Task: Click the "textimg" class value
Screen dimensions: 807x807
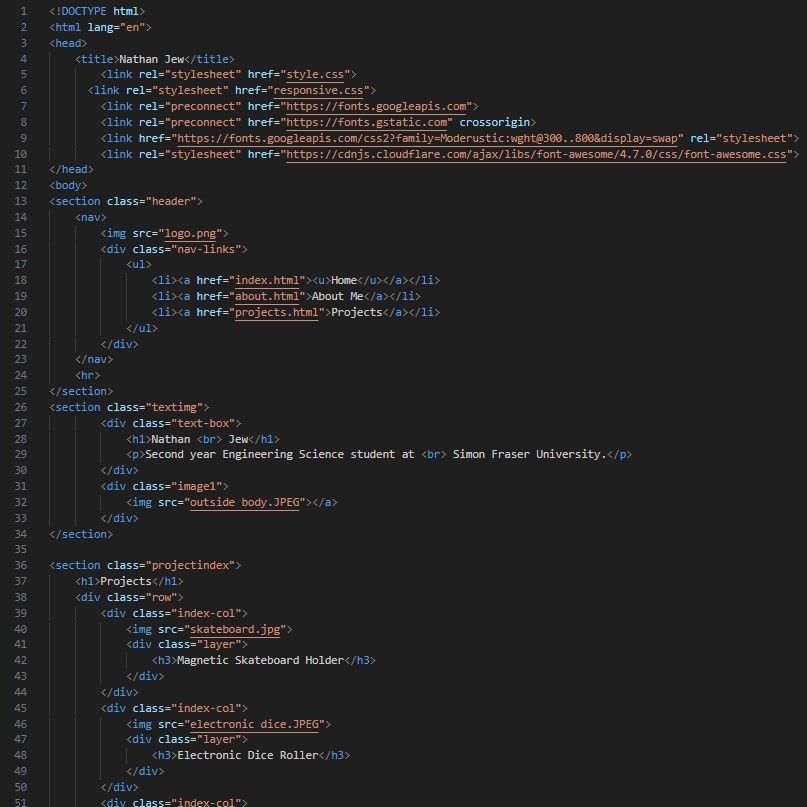Action: [174, 407]
